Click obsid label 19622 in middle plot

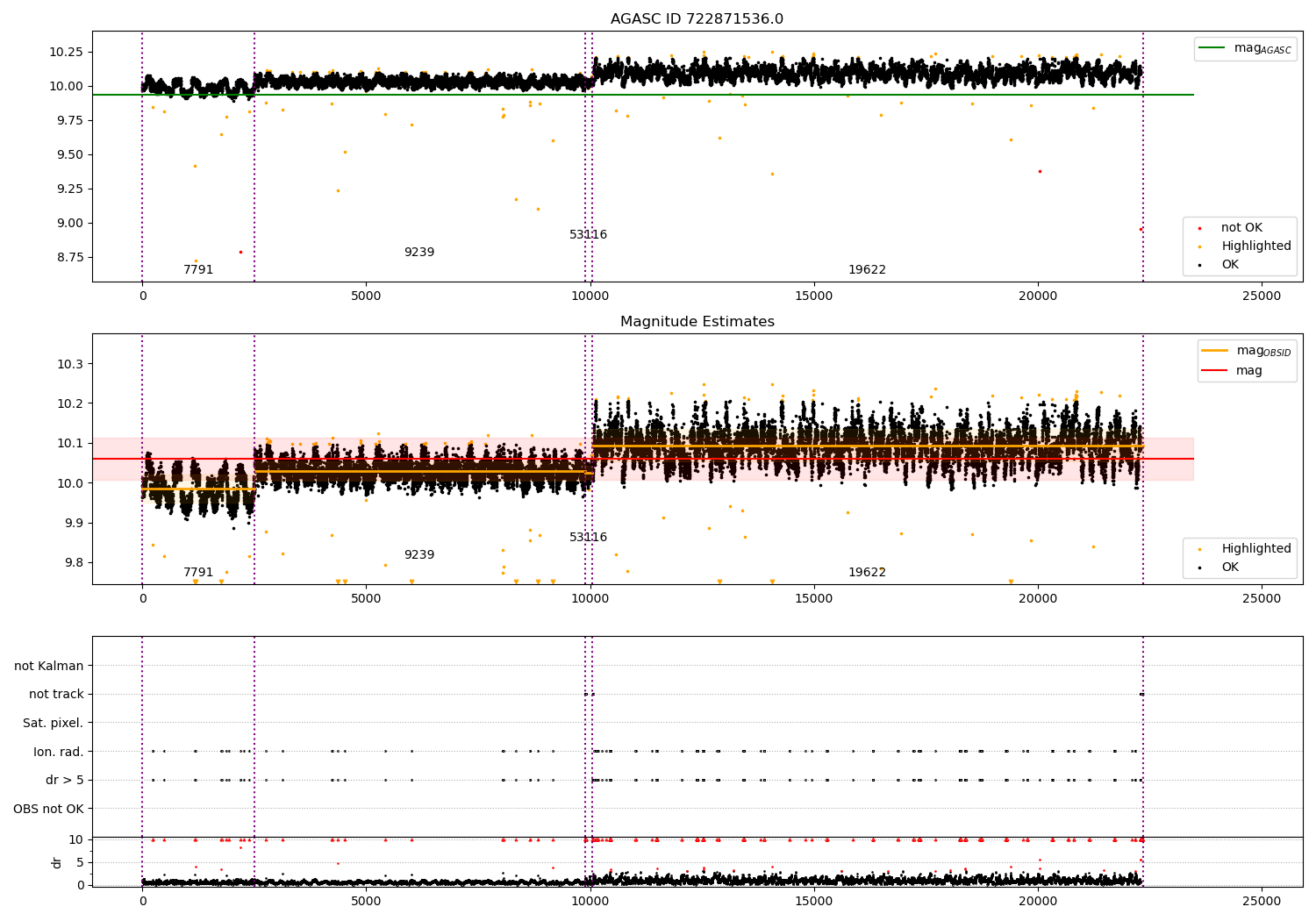tap(867, 573)
